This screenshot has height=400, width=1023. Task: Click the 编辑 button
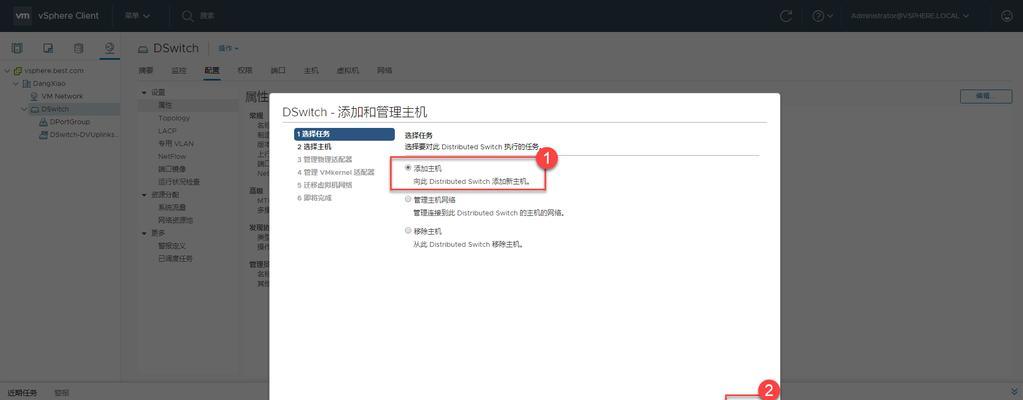click(986, 96)
